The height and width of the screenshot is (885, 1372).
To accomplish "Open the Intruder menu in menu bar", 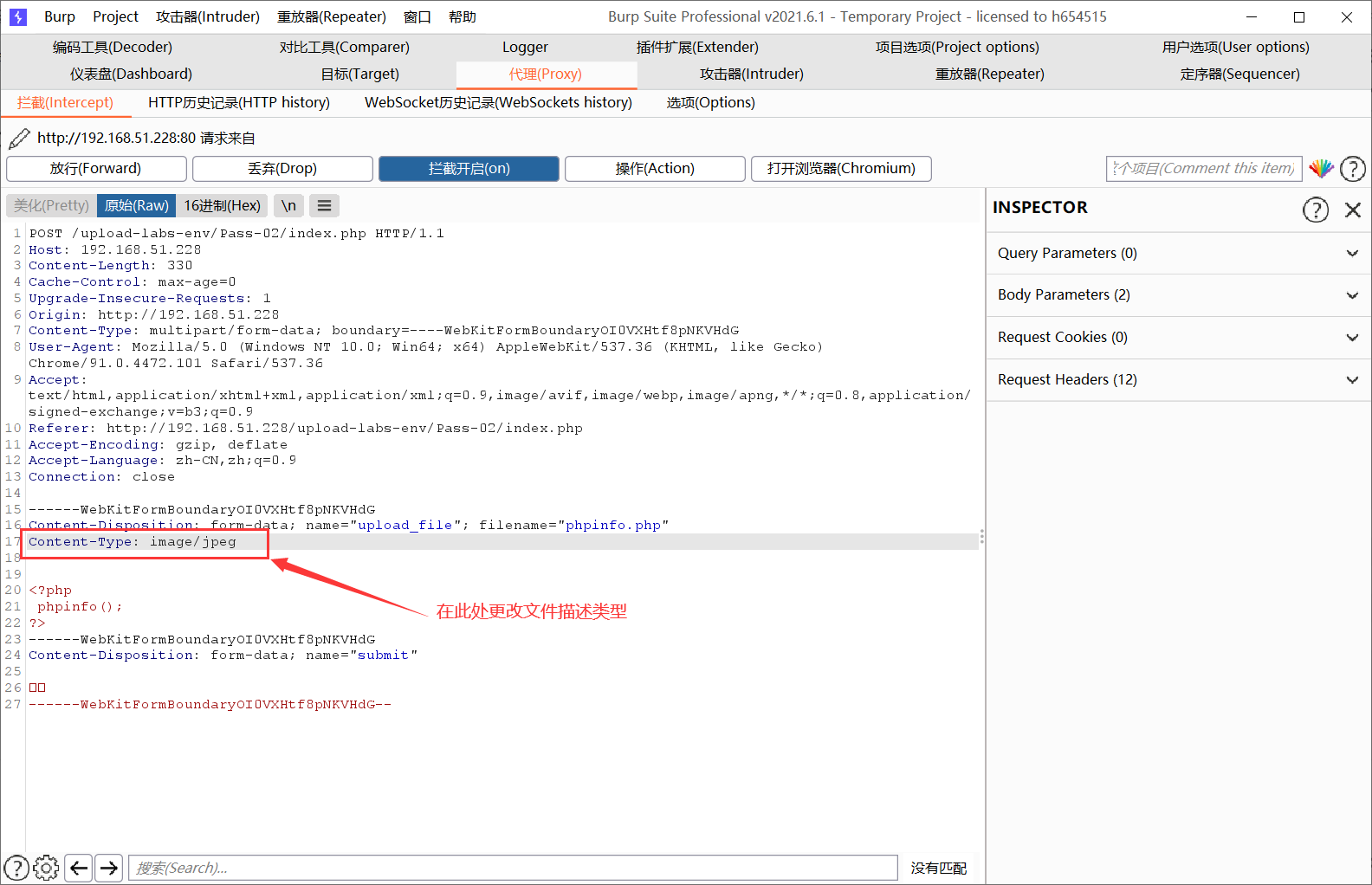I will click(x=208, y=16).
